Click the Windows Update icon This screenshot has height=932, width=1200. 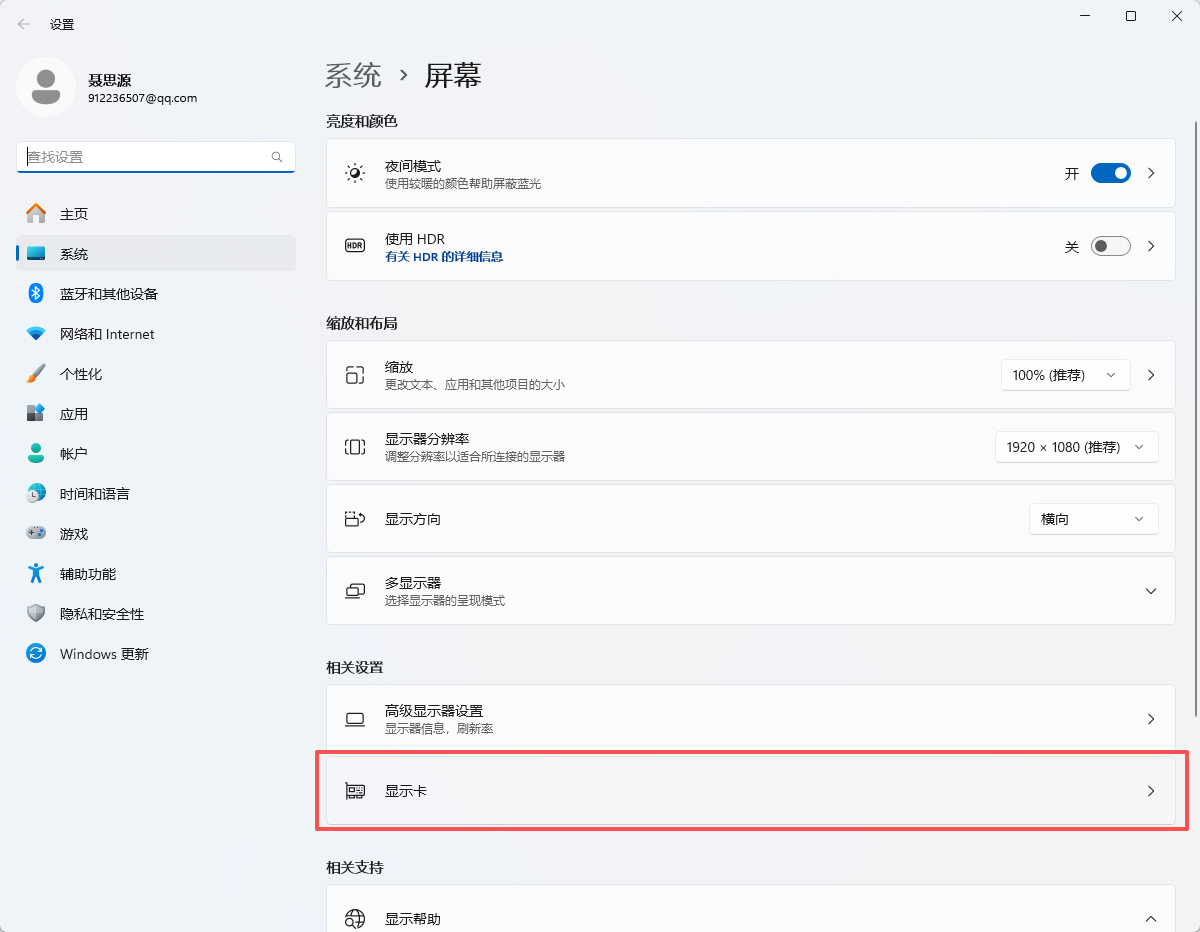[36, 654]
